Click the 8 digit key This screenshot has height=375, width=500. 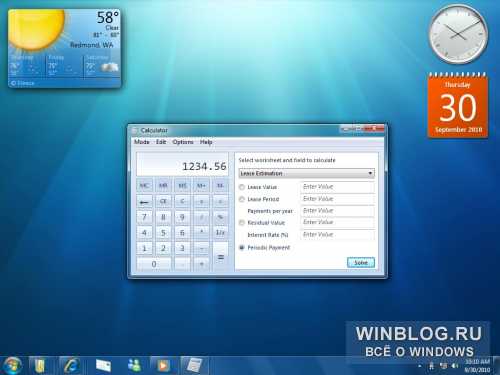coord(163,217)
